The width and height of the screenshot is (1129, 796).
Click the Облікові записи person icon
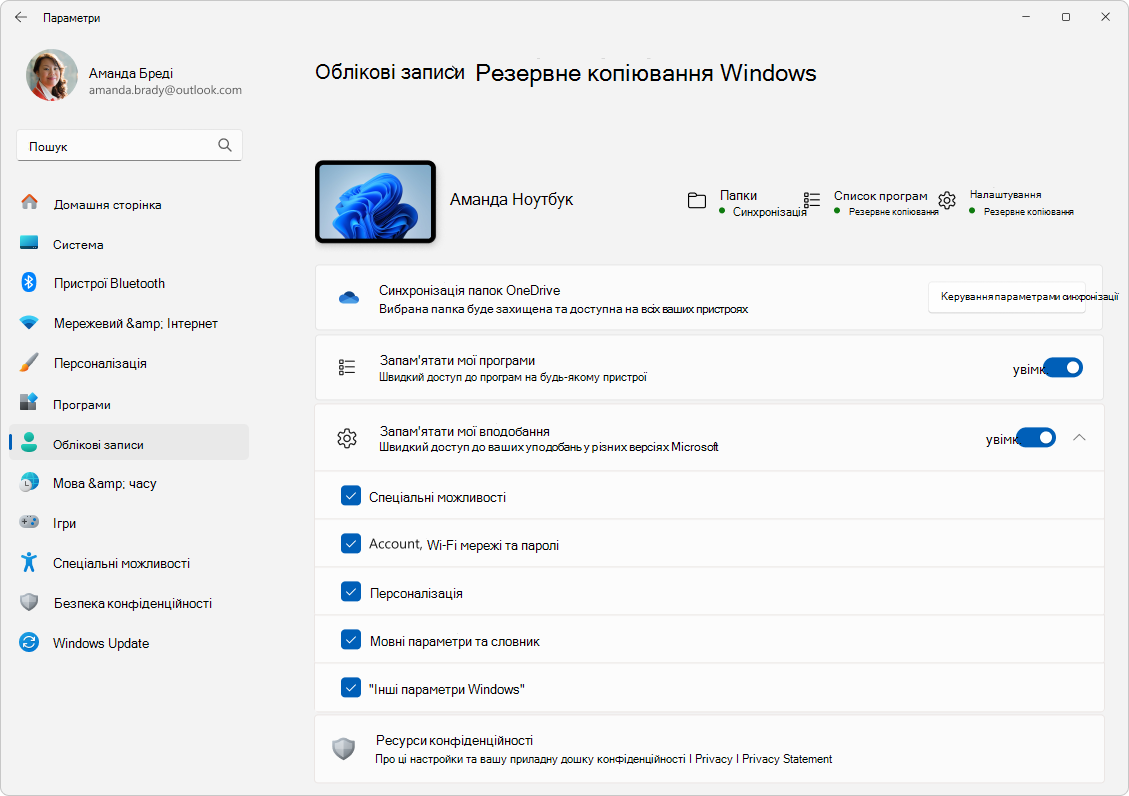tap(29, 442)
